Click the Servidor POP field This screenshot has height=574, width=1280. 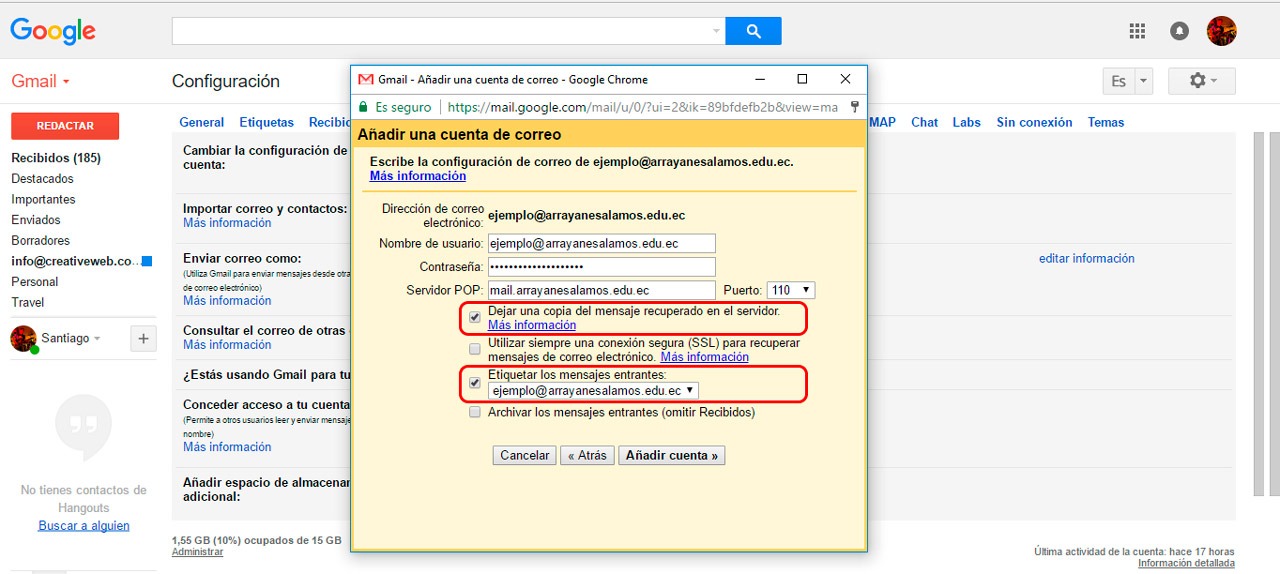pos(601,290)
